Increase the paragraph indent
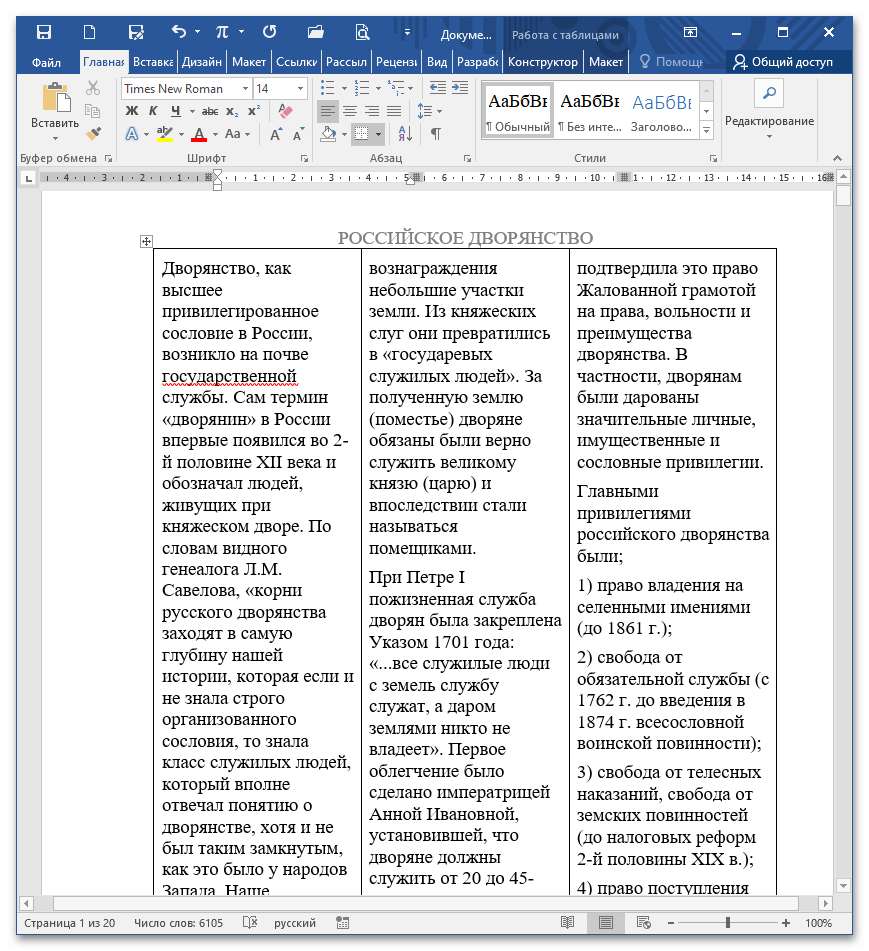Image resolution: width=869 pixels, height=951 pixels. click(x=460, y=88)
